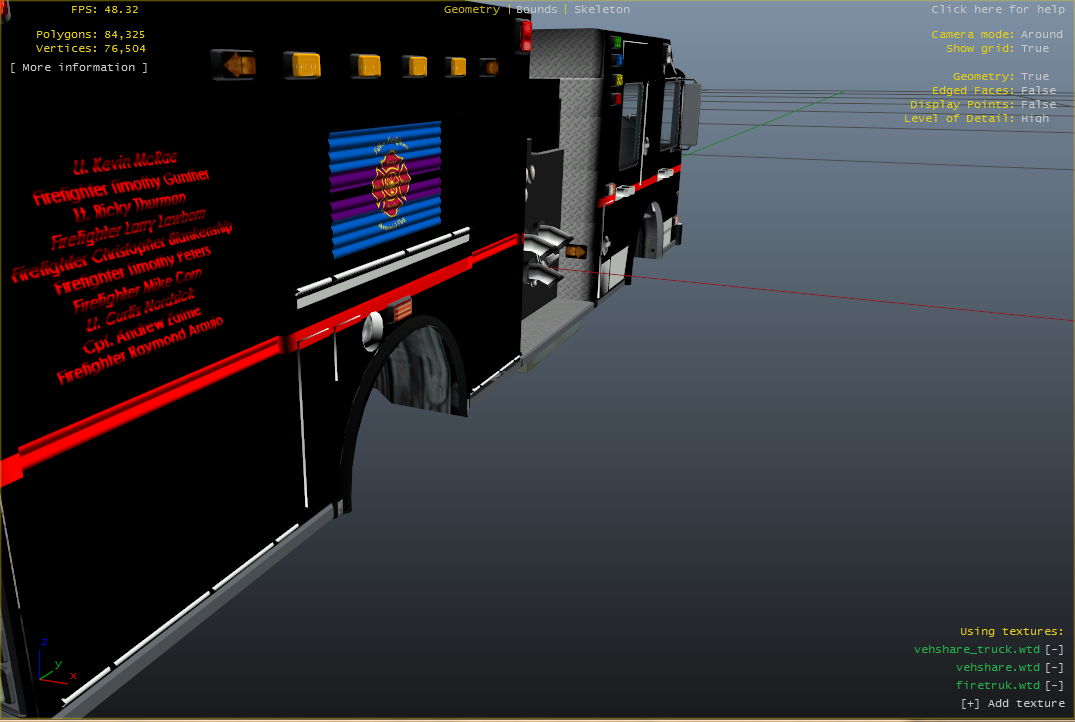The image size is (1075, 722).
Task: Toggle Edged Faces display
Action: coord(1038,90)
